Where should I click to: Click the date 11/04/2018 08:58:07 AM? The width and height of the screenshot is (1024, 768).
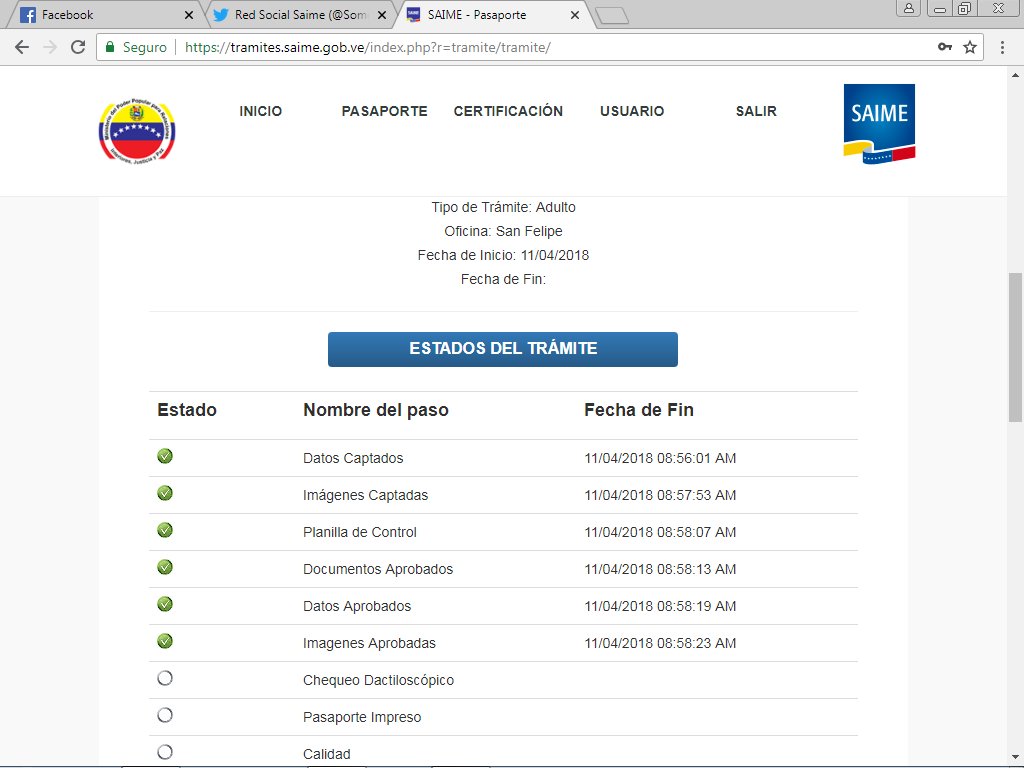point(660,532)
